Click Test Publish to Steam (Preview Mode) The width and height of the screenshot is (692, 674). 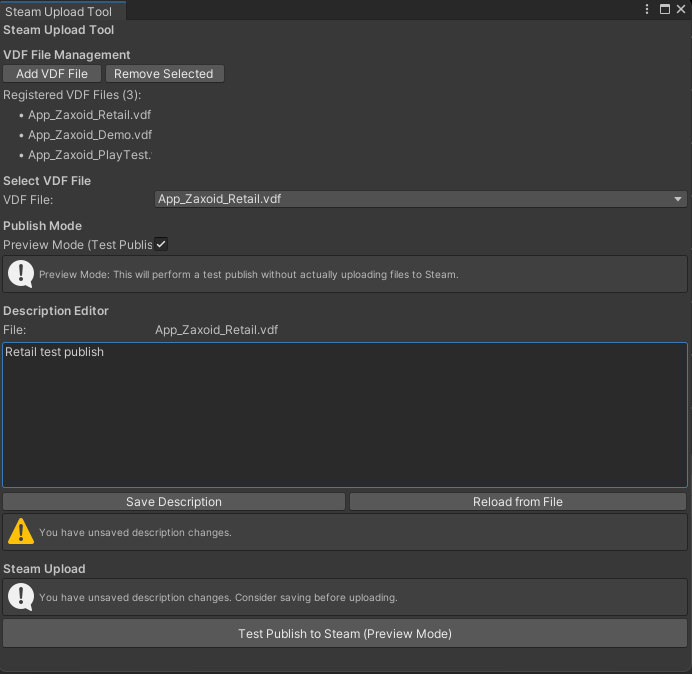pyautogui.click(x=345, y=633)
